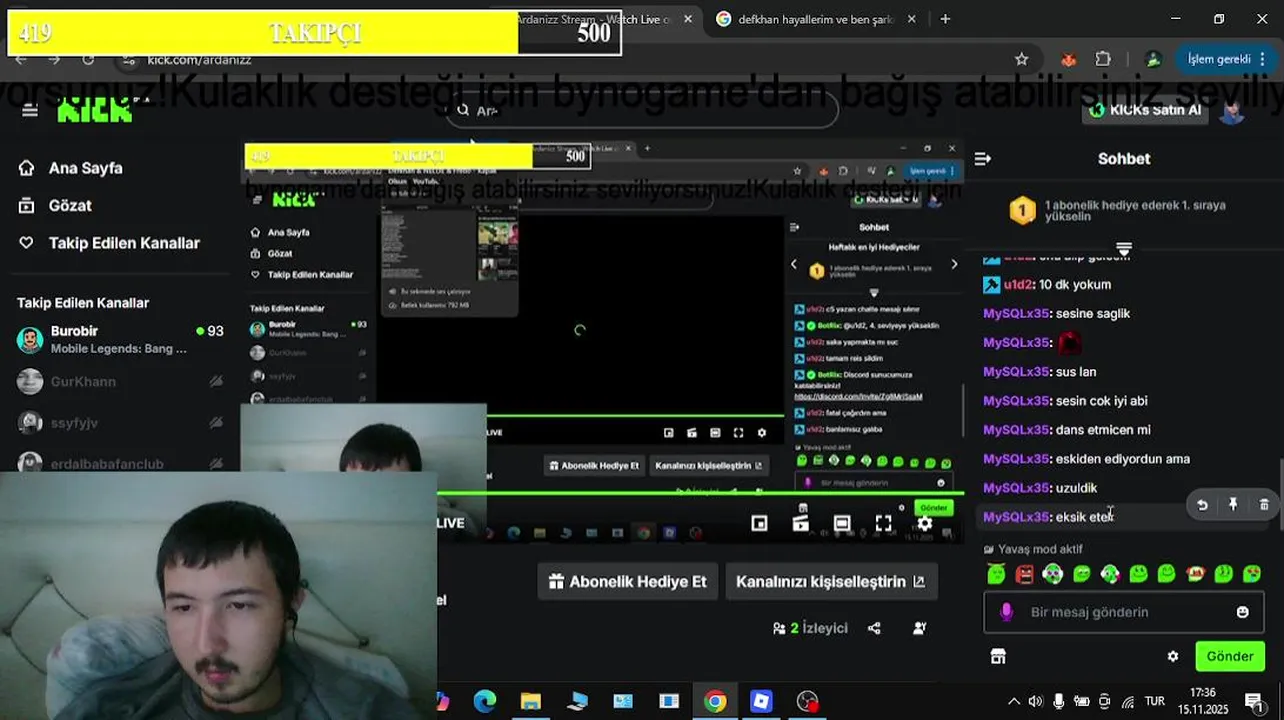Show hidden system tray icons chevron
The image size is (1284, 720).
pyautogui.click(x=1013, y=702)
